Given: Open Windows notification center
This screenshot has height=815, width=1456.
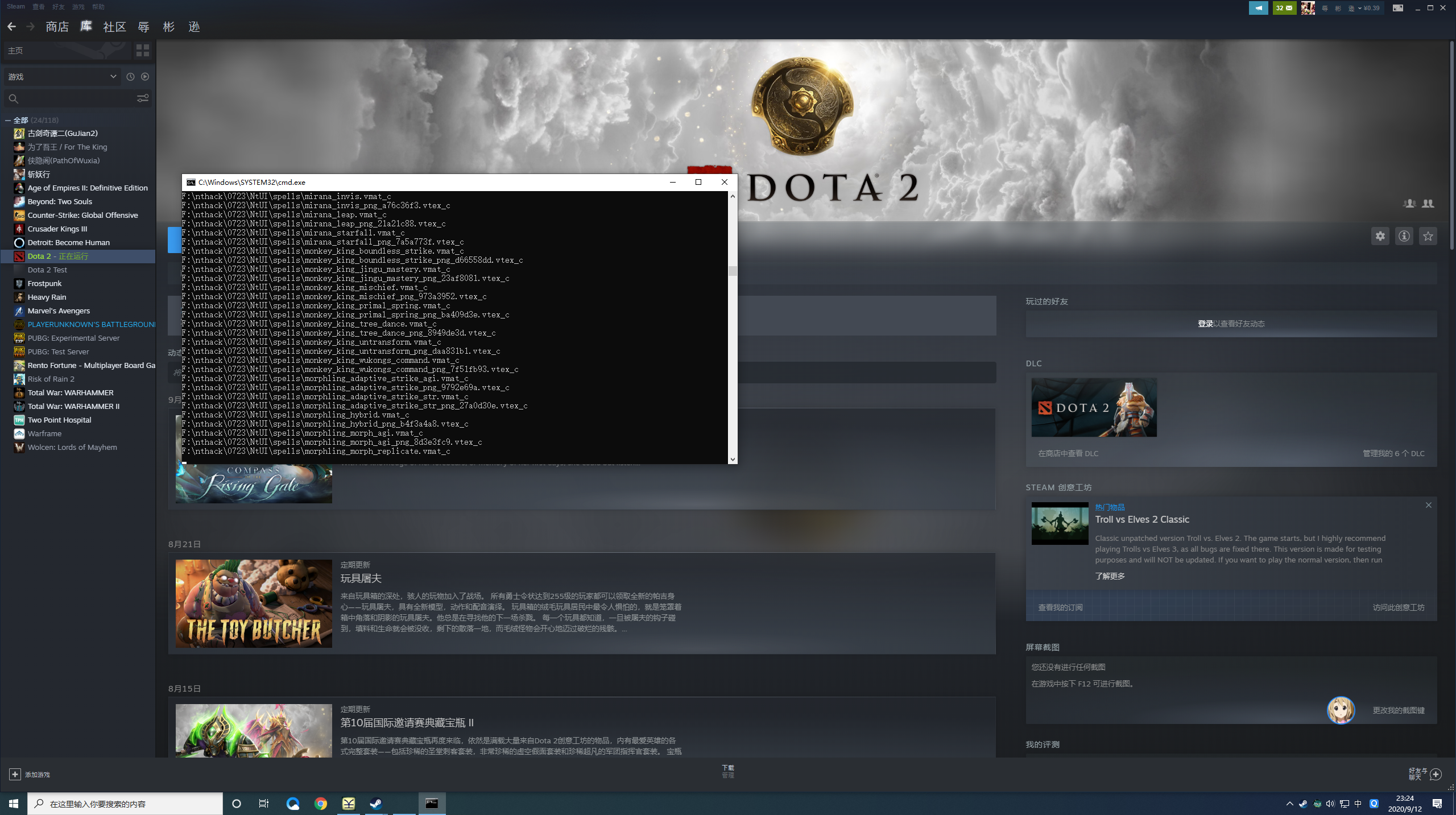Looking at the screenshot, I should [x=1437, y=804].
